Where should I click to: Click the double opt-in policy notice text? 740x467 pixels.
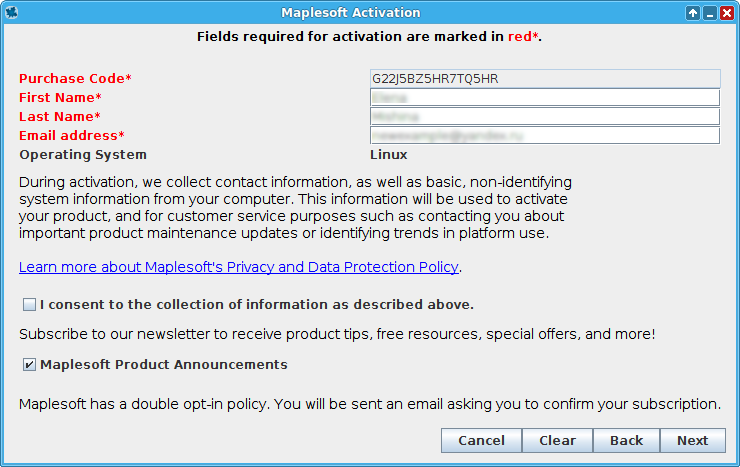coord(370,404)
